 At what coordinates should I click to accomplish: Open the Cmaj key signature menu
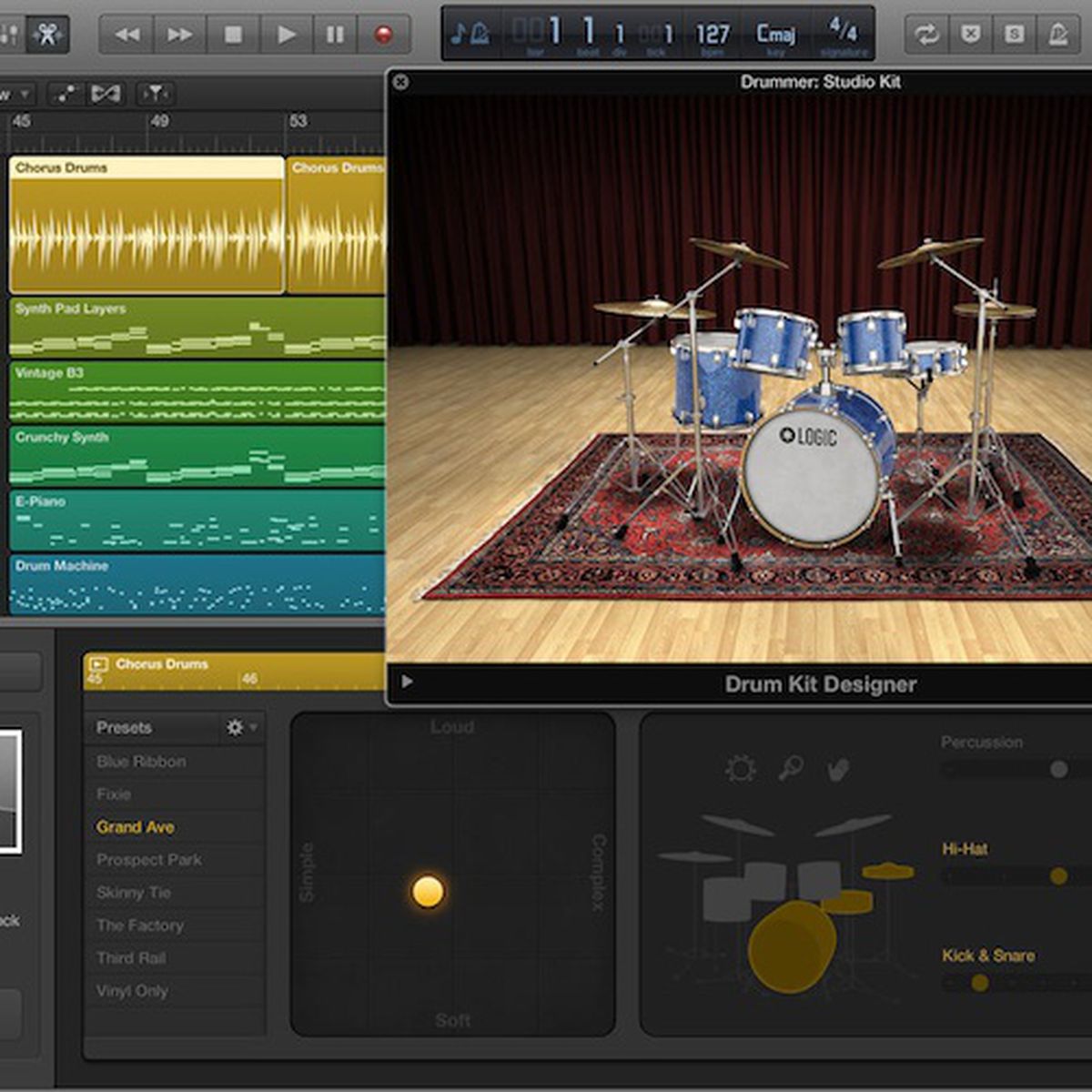(x=776, y=35)
